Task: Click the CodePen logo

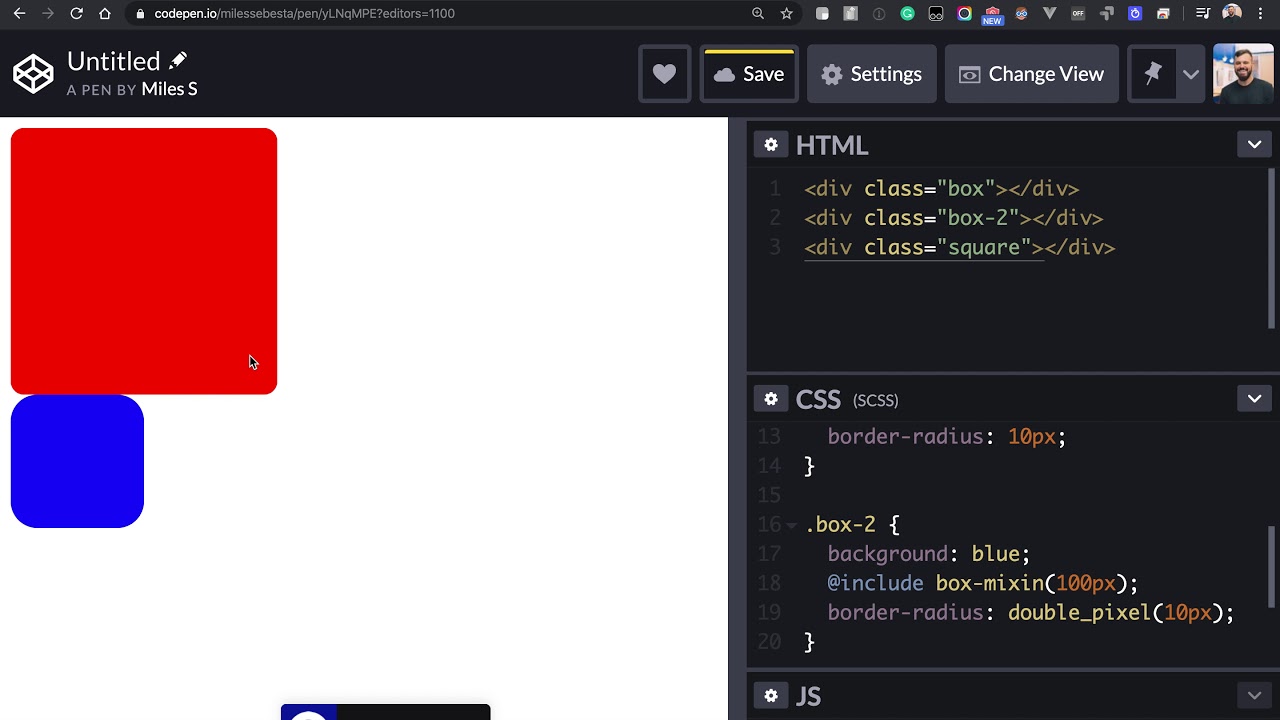Action: pos(33,74)
